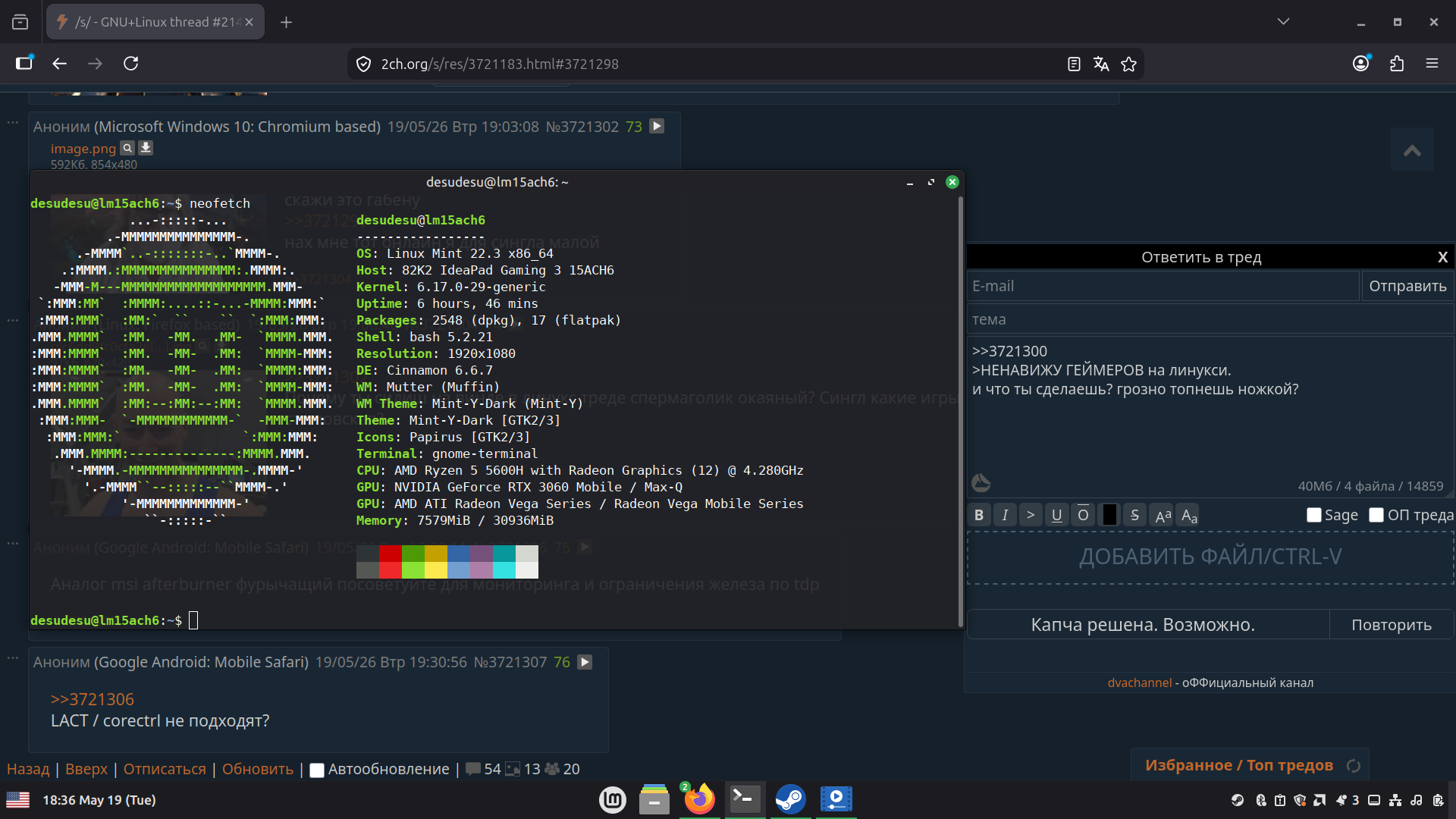Expand the list-all-tabs dropdown arrow
The height and width of the screenshot is (819, 1456).
[1283, 22]
